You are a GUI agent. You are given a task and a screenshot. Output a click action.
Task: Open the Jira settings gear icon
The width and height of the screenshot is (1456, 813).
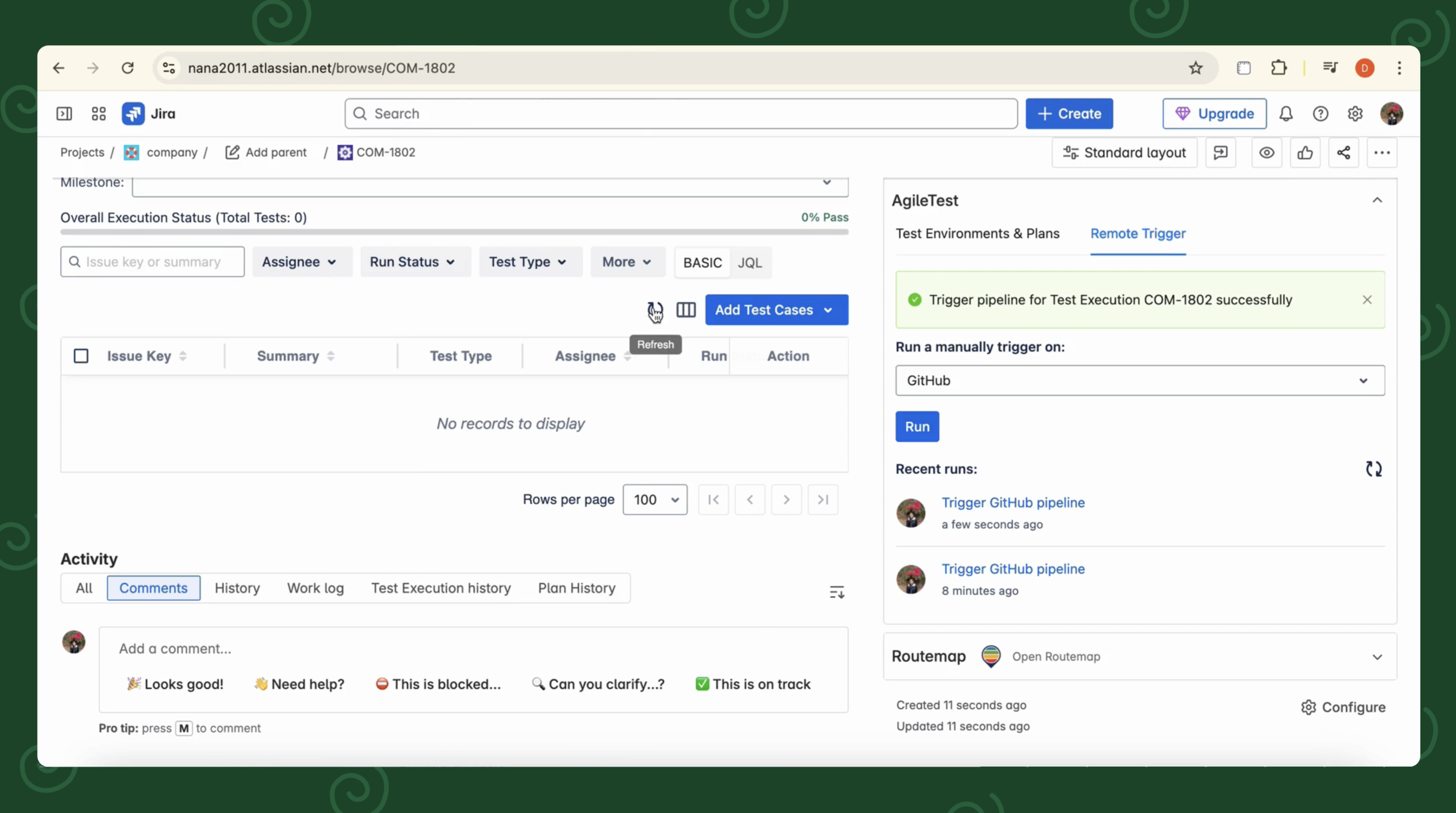point(1355,113)
